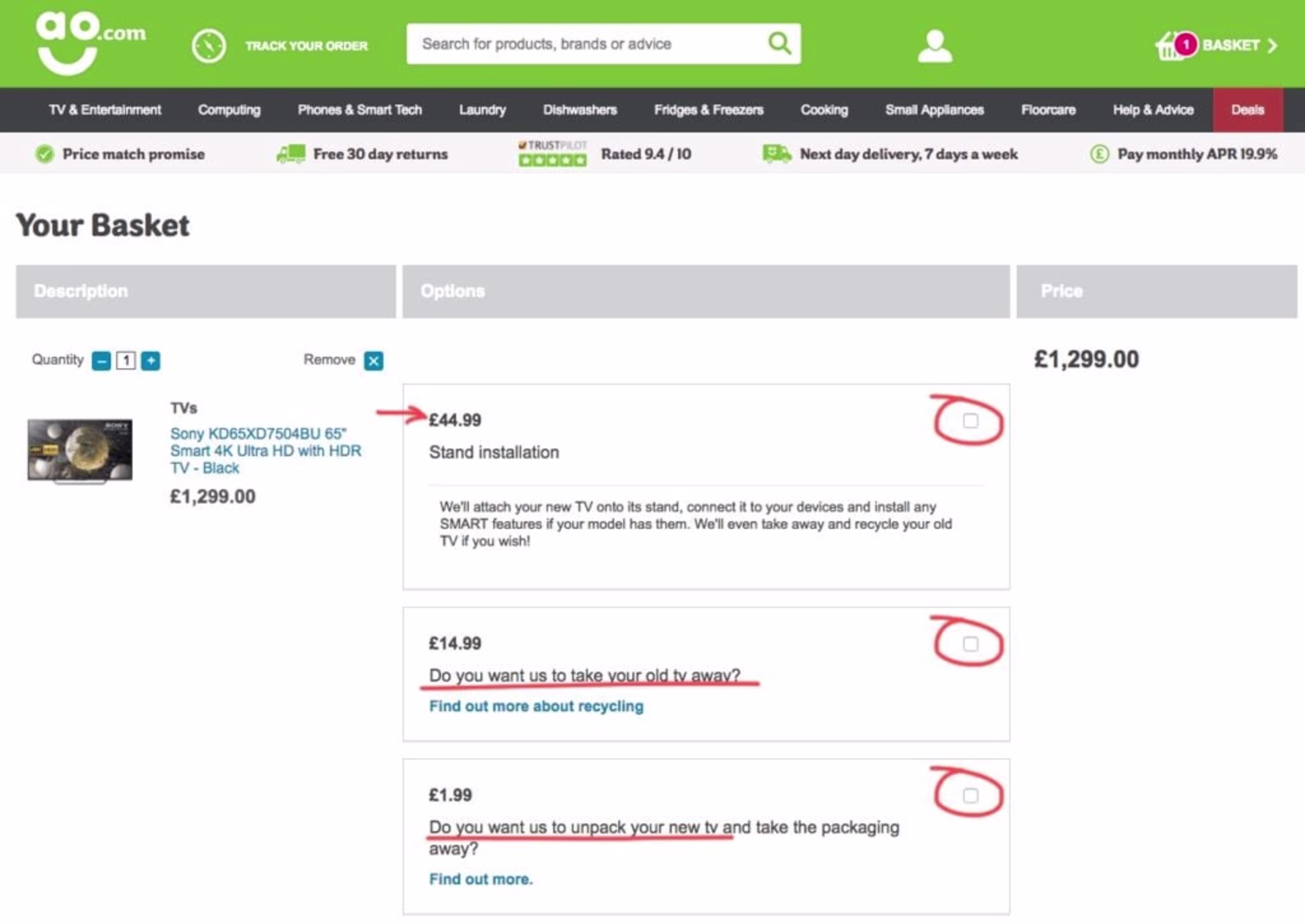Open the user account icon
The image size is (1305, 924).
pos(934,46)
